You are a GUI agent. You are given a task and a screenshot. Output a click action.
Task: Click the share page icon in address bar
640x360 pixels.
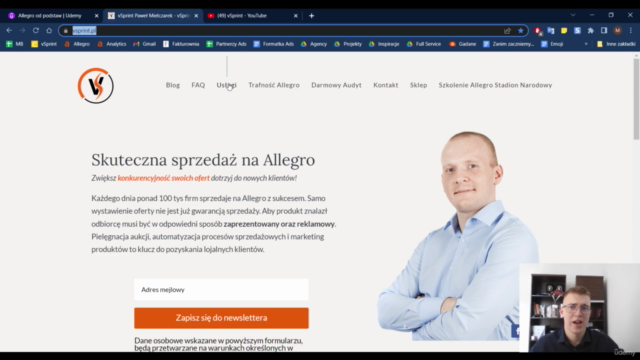pyautogui.click(x=507, y=31)
